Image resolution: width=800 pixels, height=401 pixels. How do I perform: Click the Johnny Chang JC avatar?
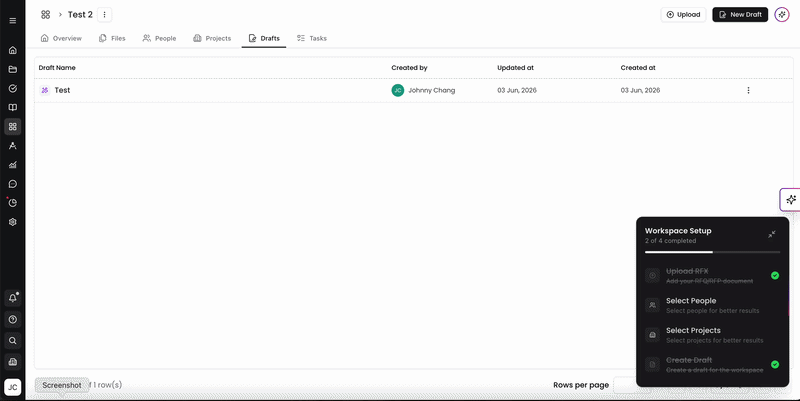(x=397, y=90)
